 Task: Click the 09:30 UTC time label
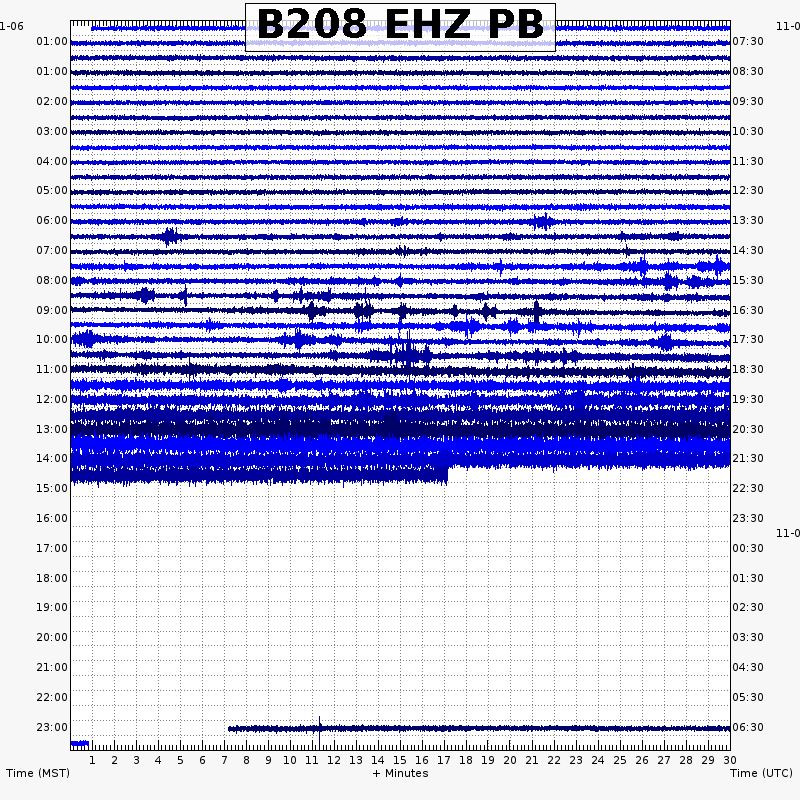click(x=748, y=101)
